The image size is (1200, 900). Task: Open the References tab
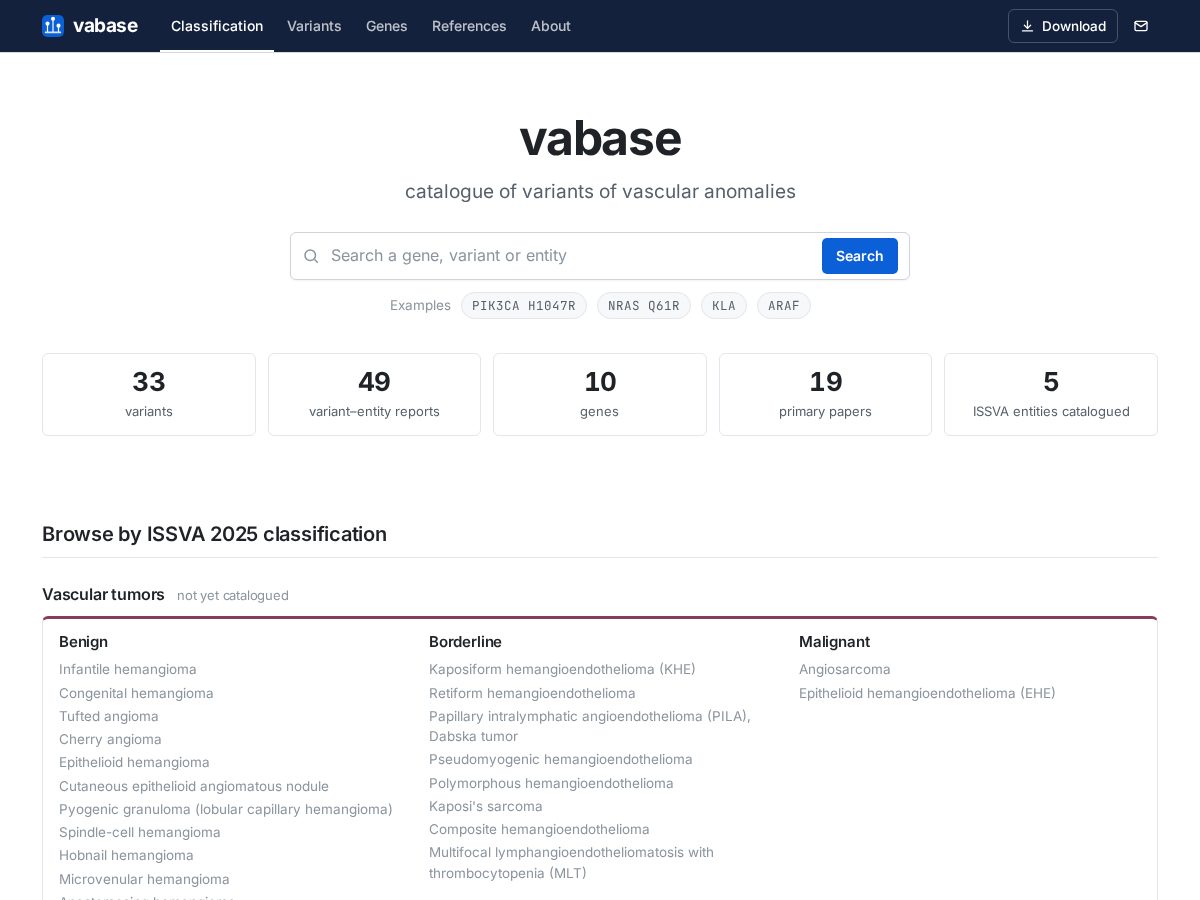pyautogui.click(x=469, y=26)
